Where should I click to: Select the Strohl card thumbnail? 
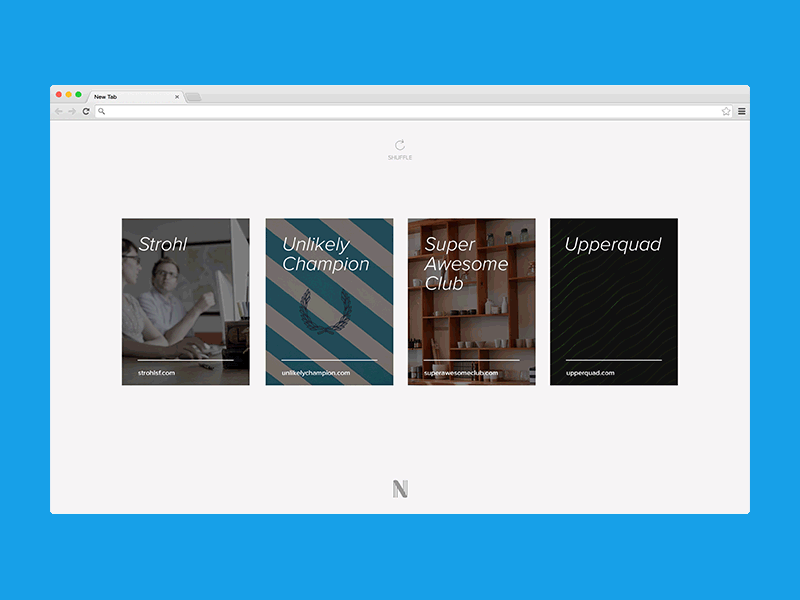coord(185,300)
